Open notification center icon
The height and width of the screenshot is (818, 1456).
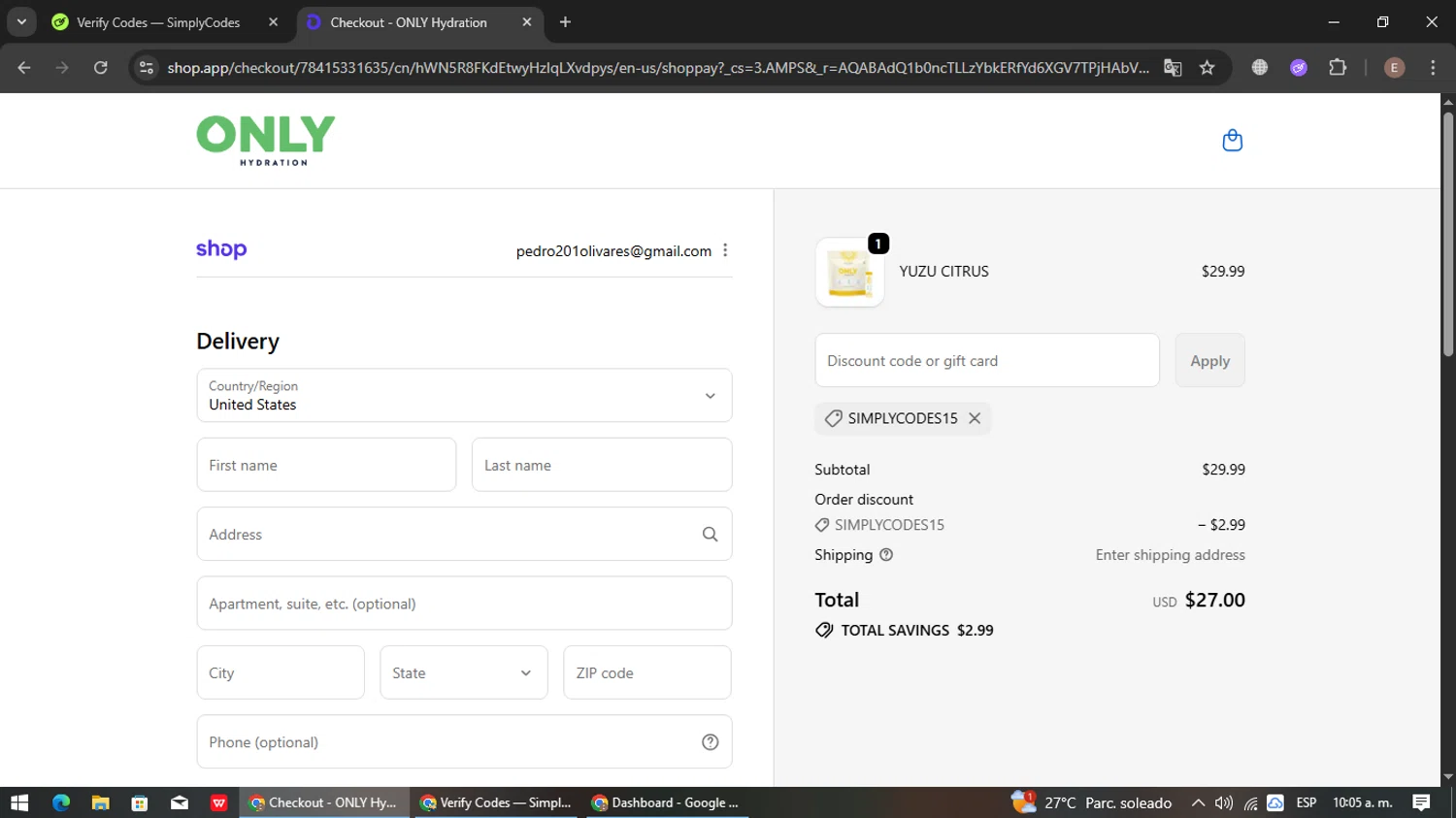click(1421, 802)
